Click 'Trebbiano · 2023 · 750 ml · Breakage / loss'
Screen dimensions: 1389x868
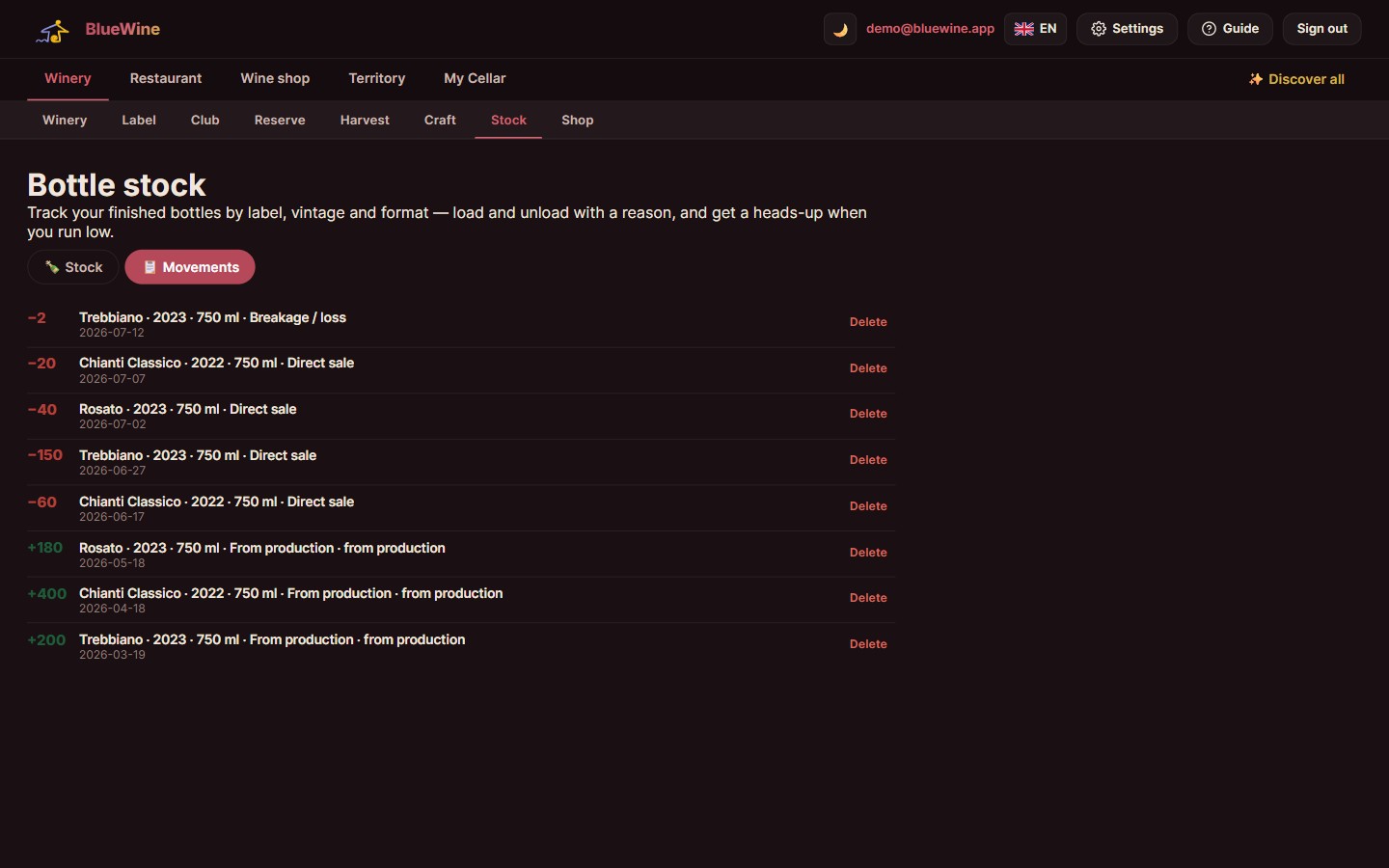coord(212,317)
